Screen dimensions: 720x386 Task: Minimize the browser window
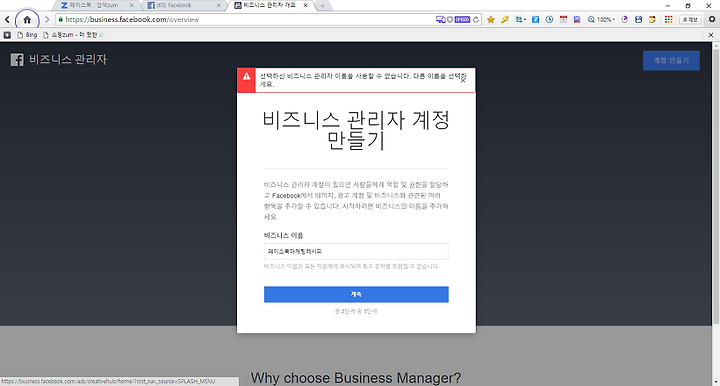(668, 6)
